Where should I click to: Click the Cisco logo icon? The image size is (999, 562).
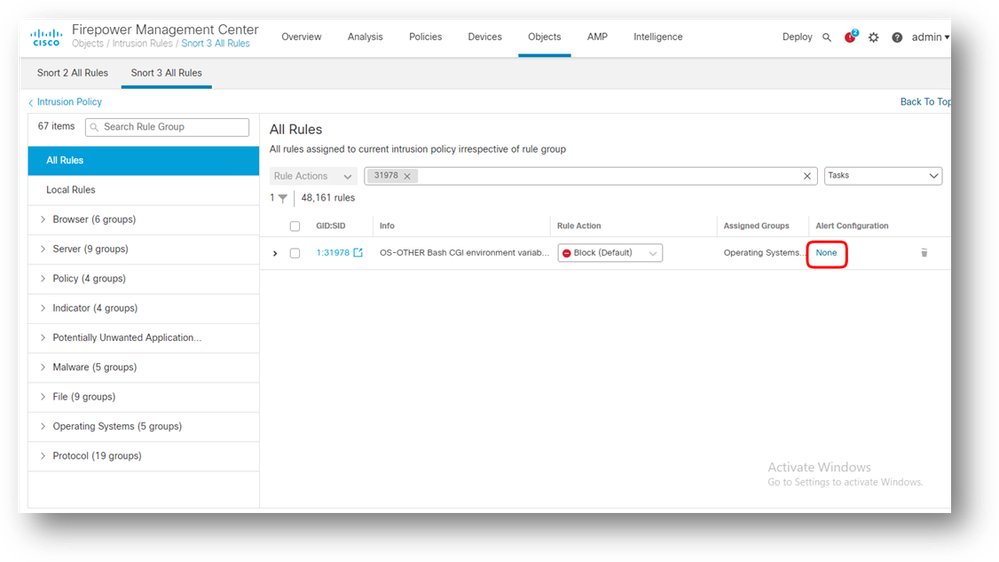click(47, 38)
